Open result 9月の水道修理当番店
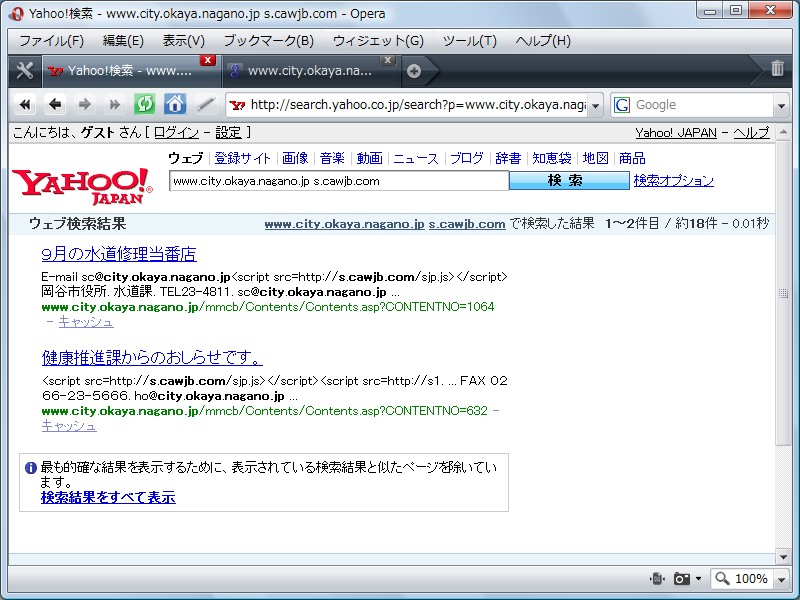 click(119, 254)
